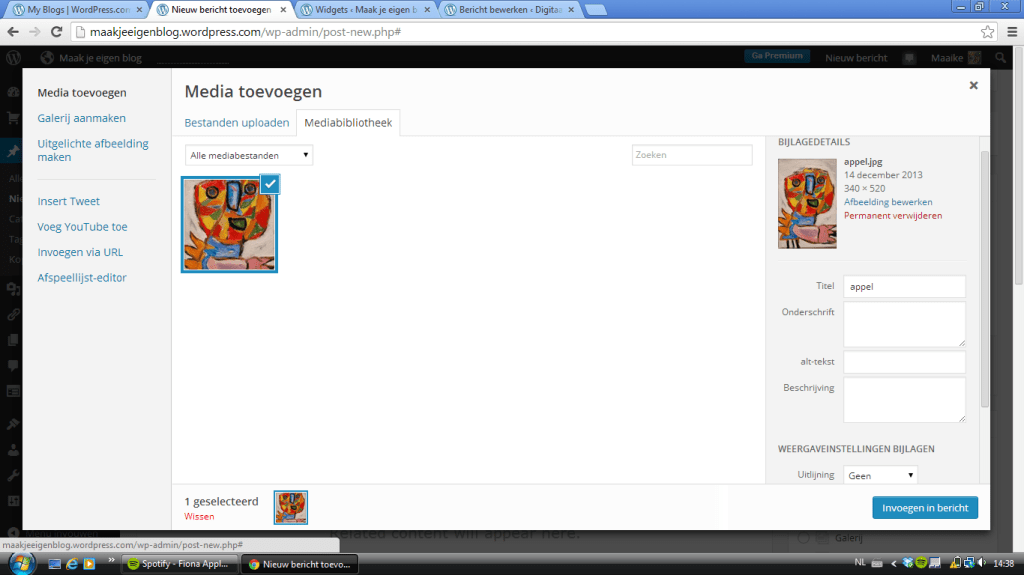Screen dimensions: 1024x575
Task: Click the attachment details panel scrollbar
Action: pyautogui.click(x=984, y=280)
